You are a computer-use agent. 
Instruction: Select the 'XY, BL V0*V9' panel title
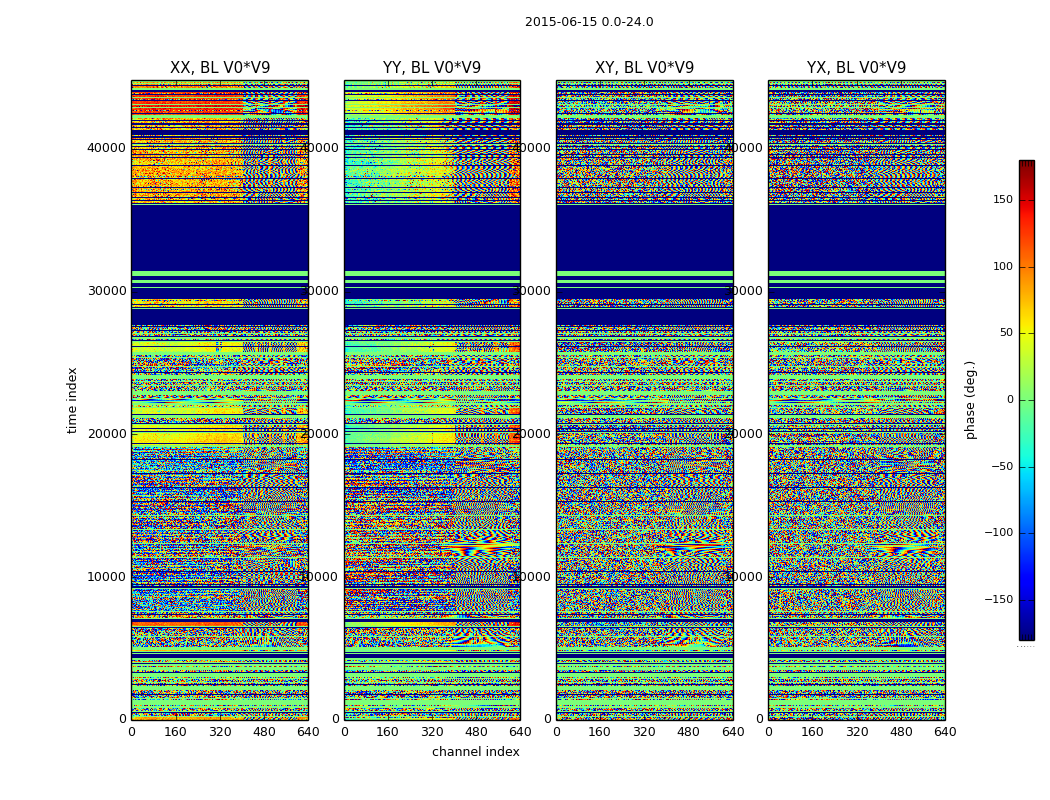(x=644, y=68)
